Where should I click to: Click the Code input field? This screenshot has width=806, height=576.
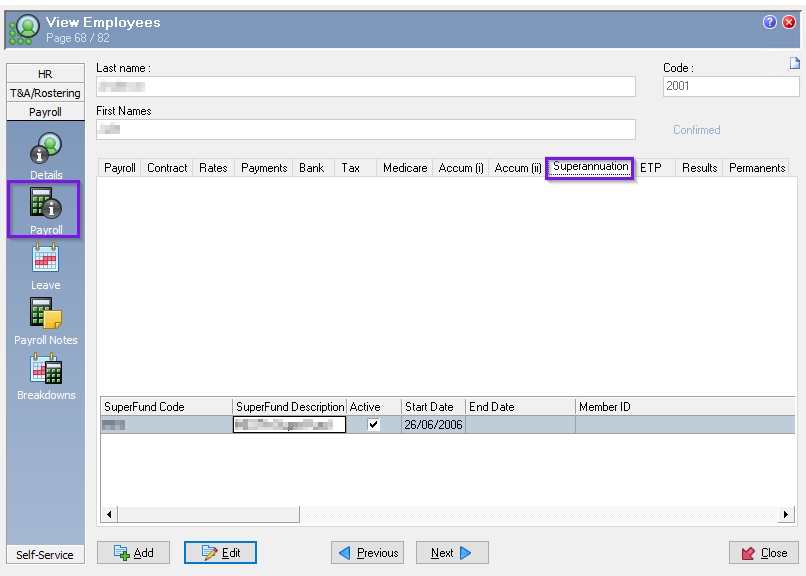729,87
